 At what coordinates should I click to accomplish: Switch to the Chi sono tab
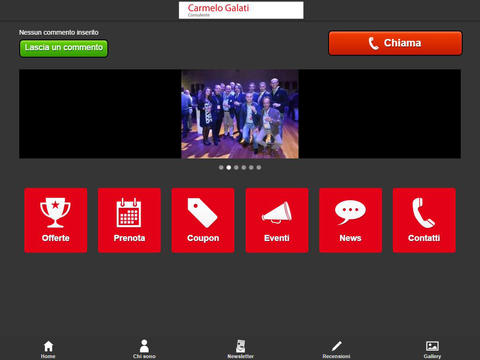point(144,349)
